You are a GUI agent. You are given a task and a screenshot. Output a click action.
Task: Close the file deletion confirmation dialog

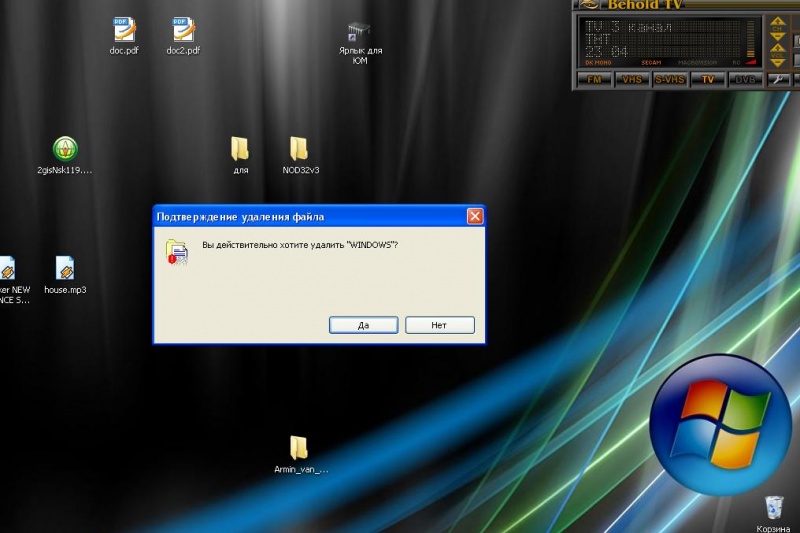pyautogui.click(x=475, y=217)
